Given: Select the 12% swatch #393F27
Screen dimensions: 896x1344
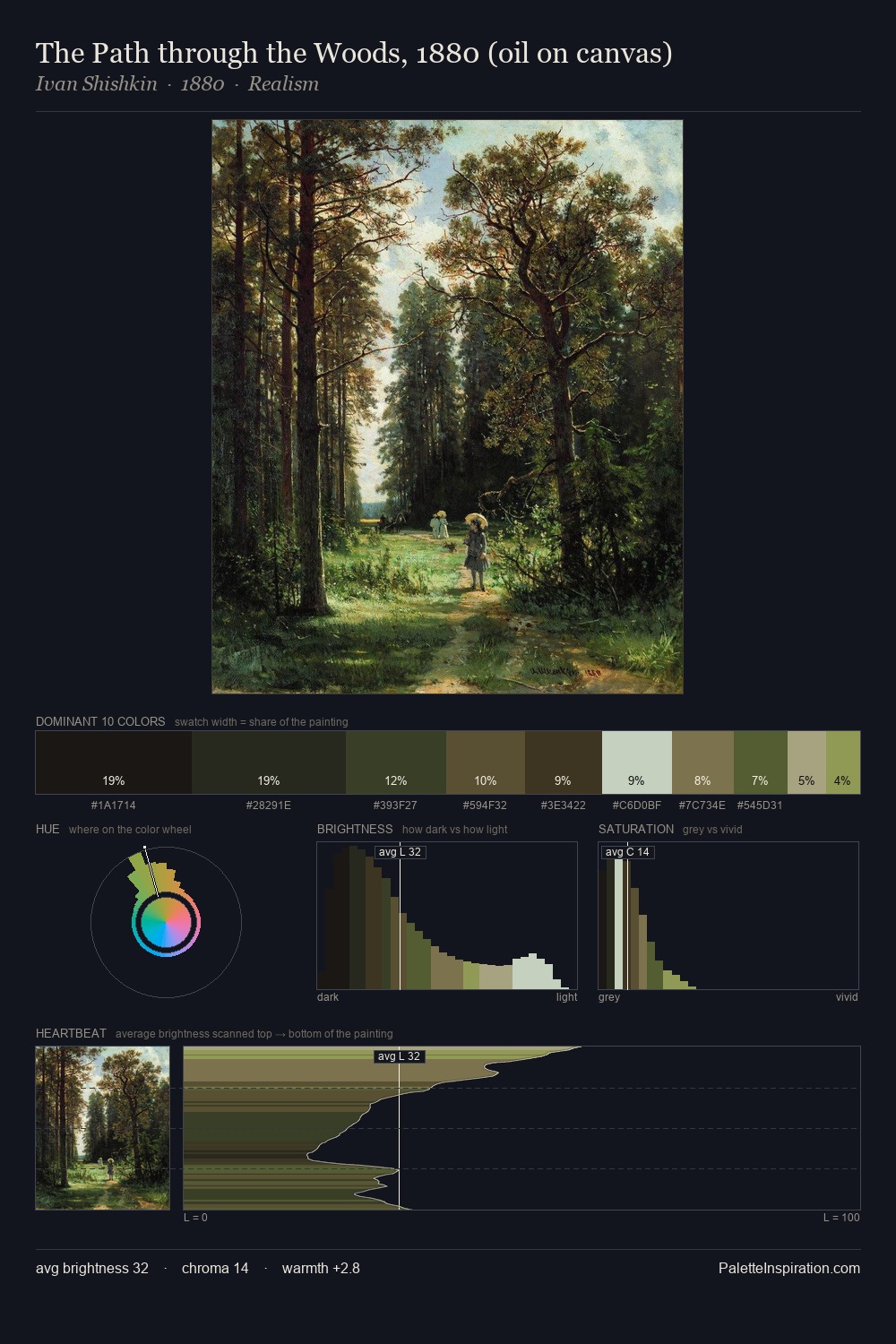Looking at the screenshot, I should click(396, 762).
